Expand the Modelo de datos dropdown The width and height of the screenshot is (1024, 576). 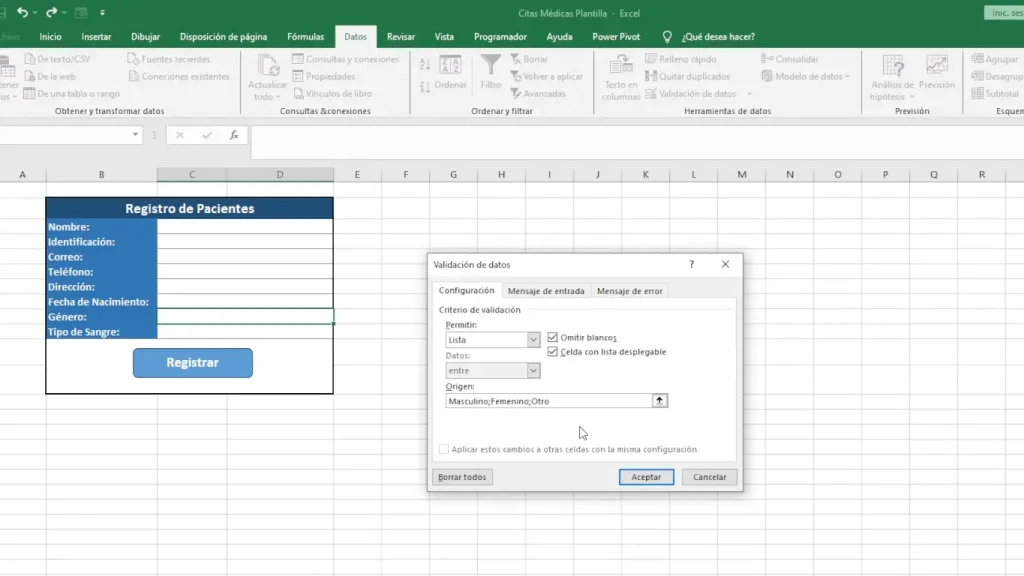pos(848,76)
